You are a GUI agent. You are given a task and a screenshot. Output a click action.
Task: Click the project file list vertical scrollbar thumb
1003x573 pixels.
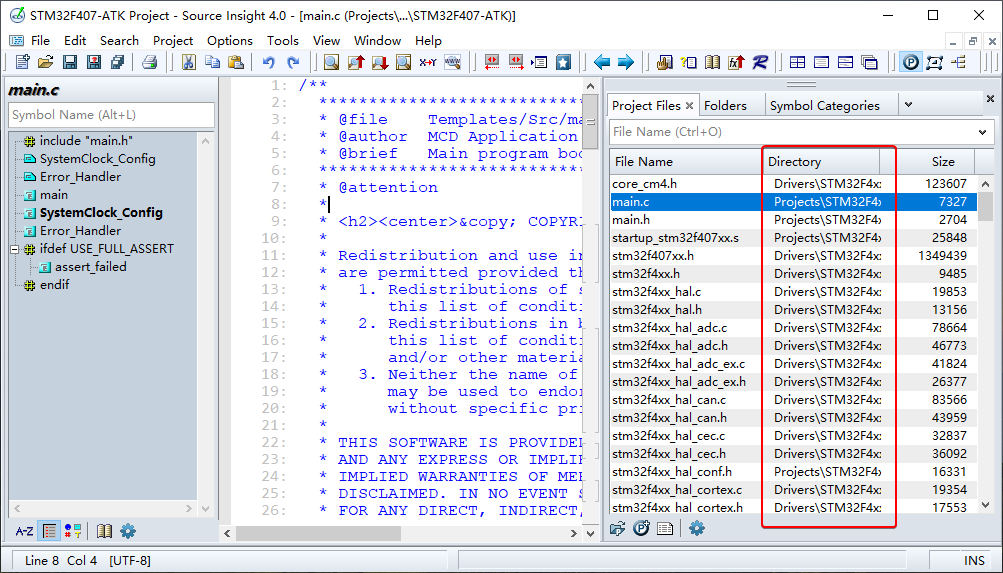(986, 206)
